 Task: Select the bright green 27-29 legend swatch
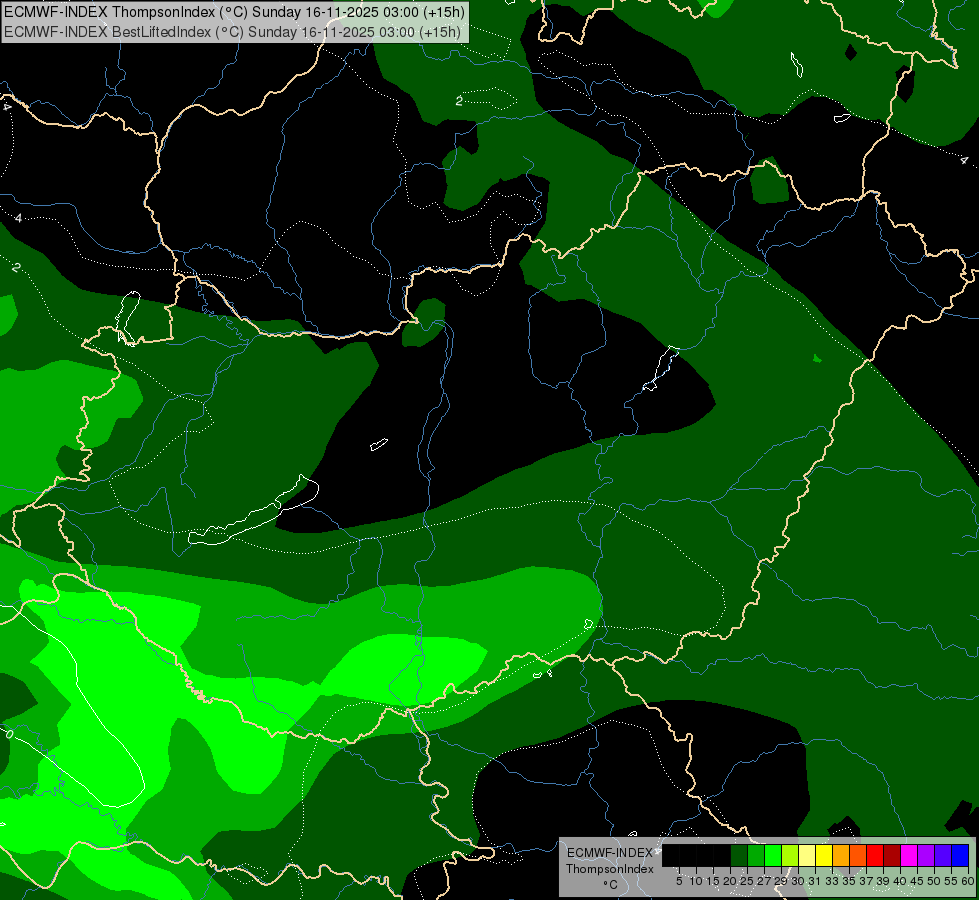click(773, 855)
